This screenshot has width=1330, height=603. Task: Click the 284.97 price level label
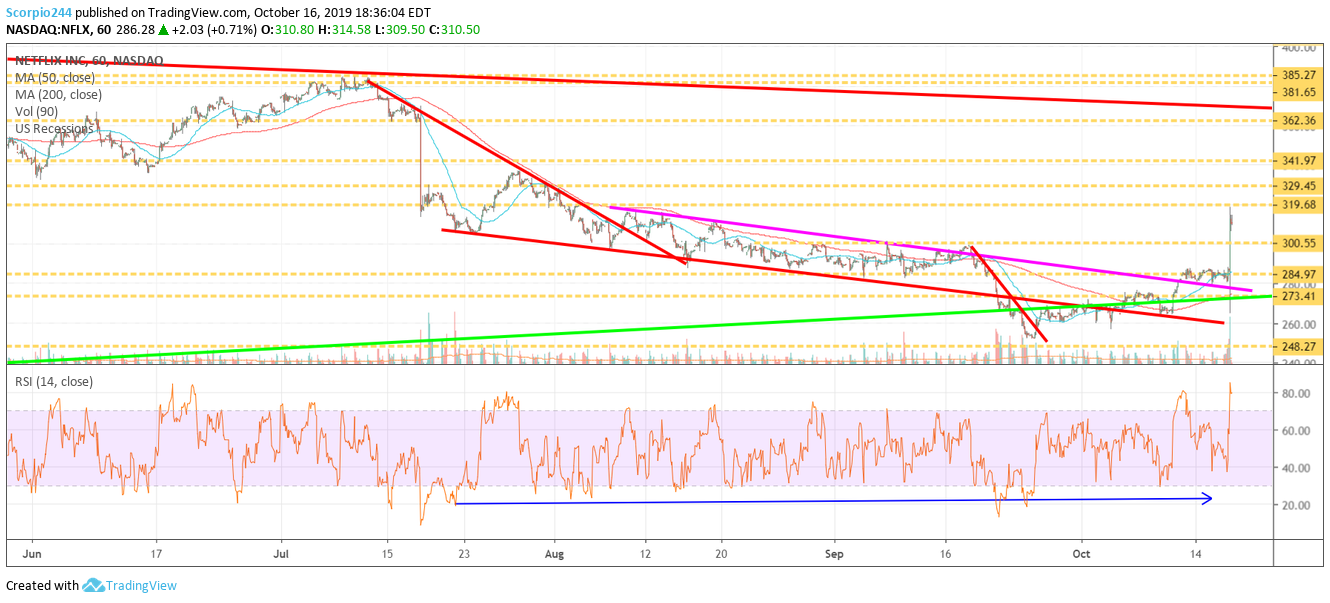(1298, 274)
